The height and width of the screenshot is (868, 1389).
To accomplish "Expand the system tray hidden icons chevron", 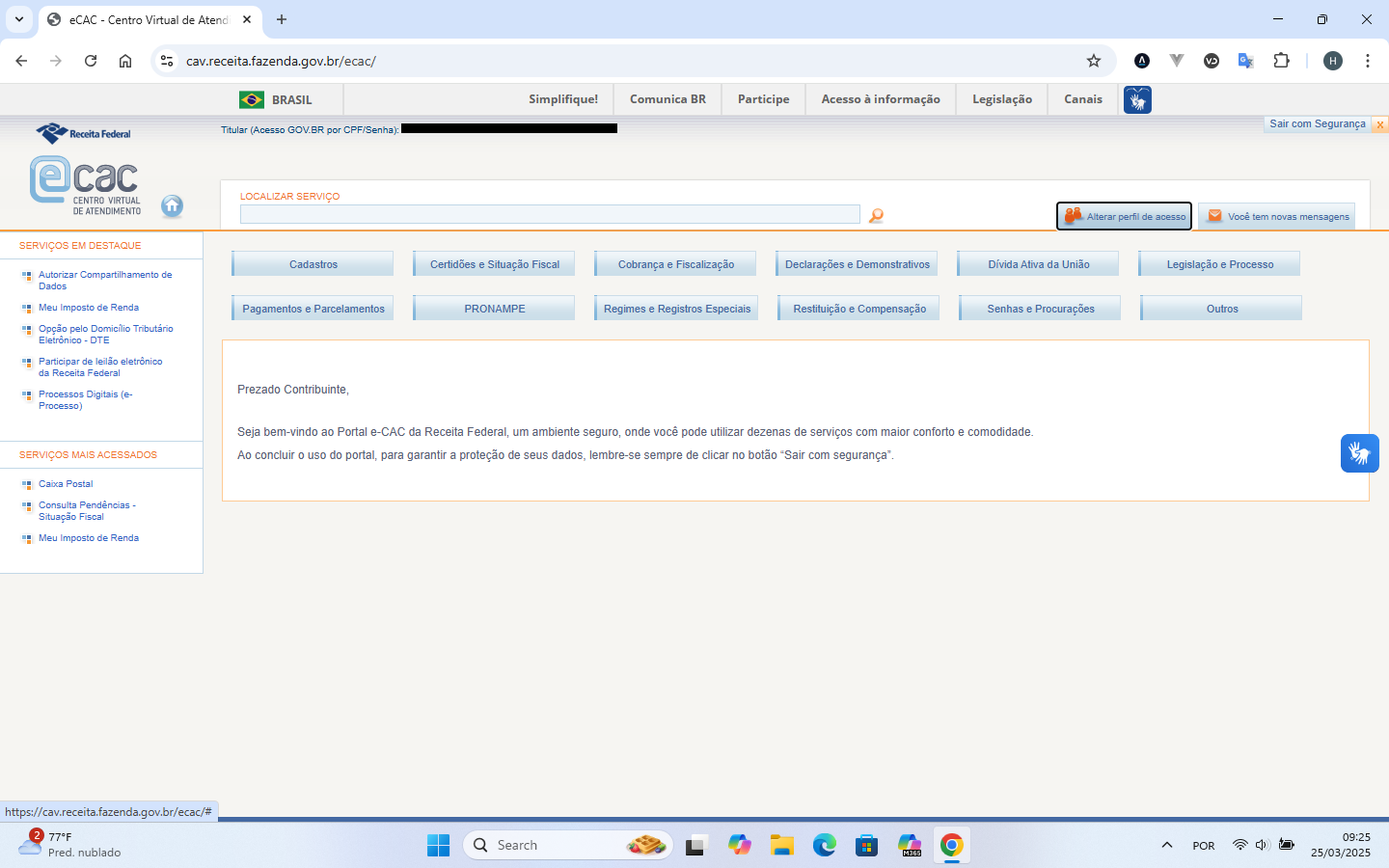I will pyautogui.click(x=1166, y=845).
